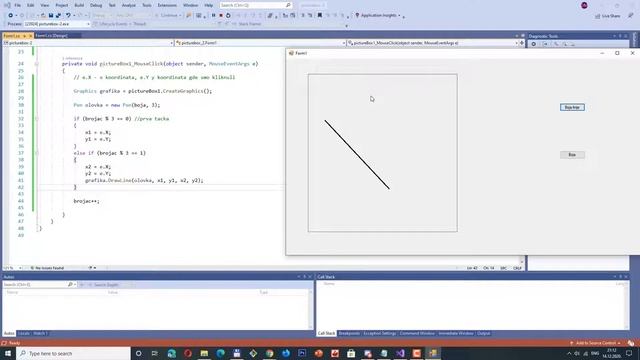This screenshot has width=640, height=360.
Task: Close the Form1.cs editor tab
Action: click(30, 36)
